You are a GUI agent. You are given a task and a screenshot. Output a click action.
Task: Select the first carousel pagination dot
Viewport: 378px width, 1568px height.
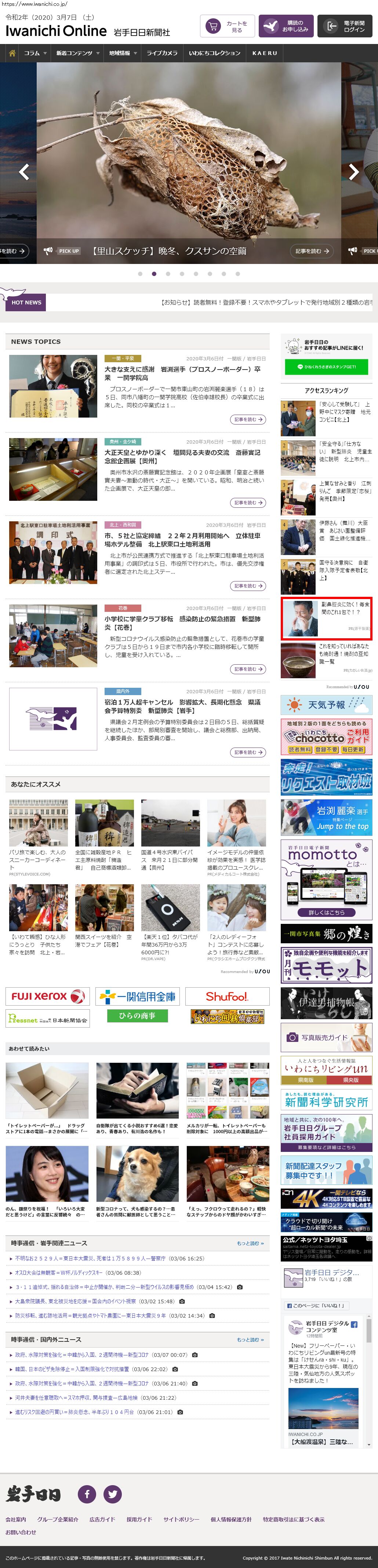(140, 274)
